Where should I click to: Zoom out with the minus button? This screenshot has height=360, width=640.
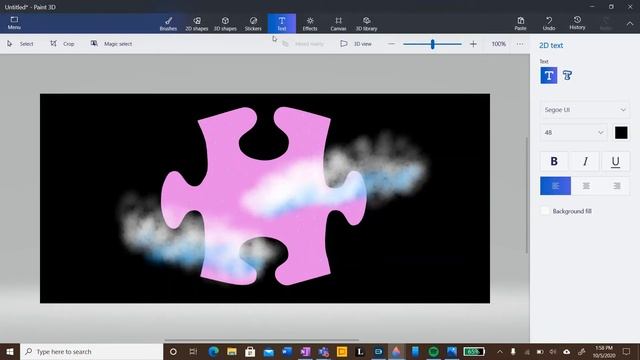click(x=391, y=44)
